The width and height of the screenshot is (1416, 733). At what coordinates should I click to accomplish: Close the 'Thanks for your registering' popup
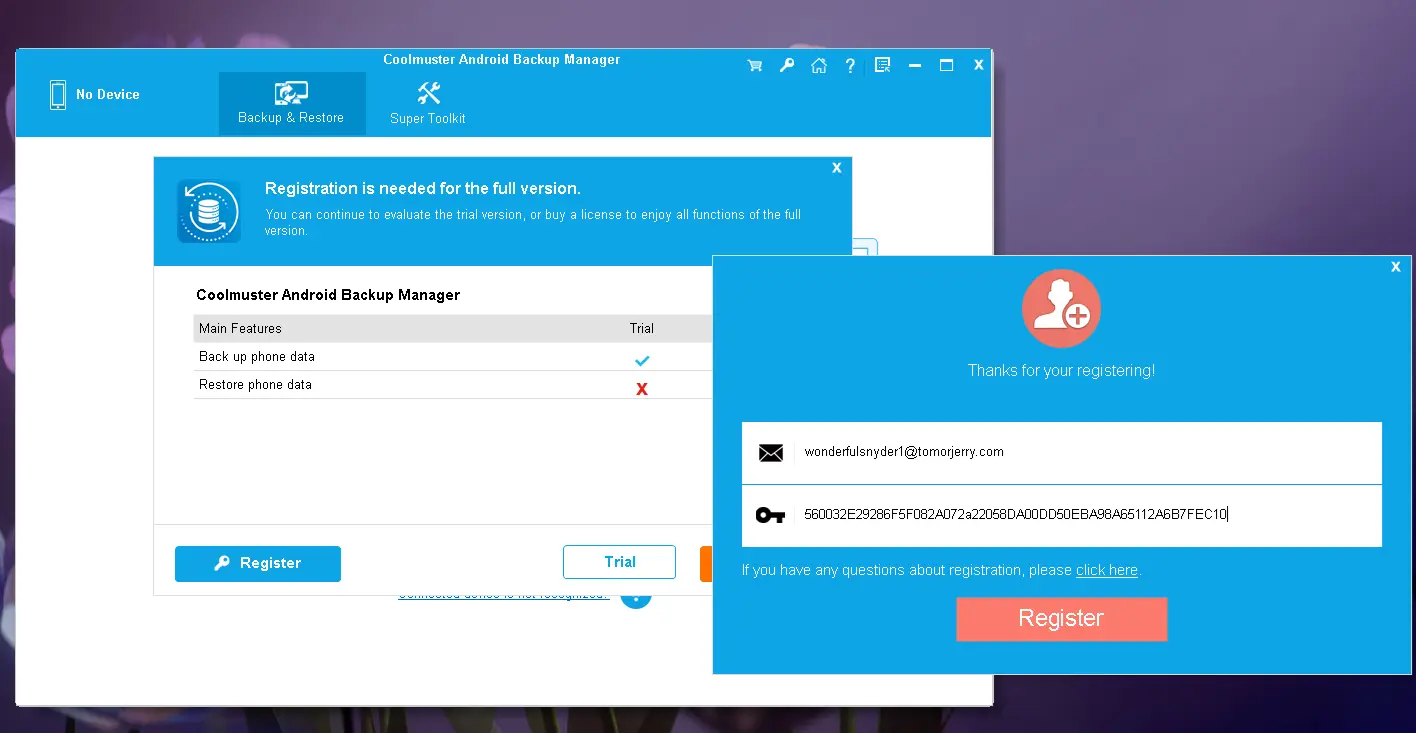click(x=1396, y=267)
